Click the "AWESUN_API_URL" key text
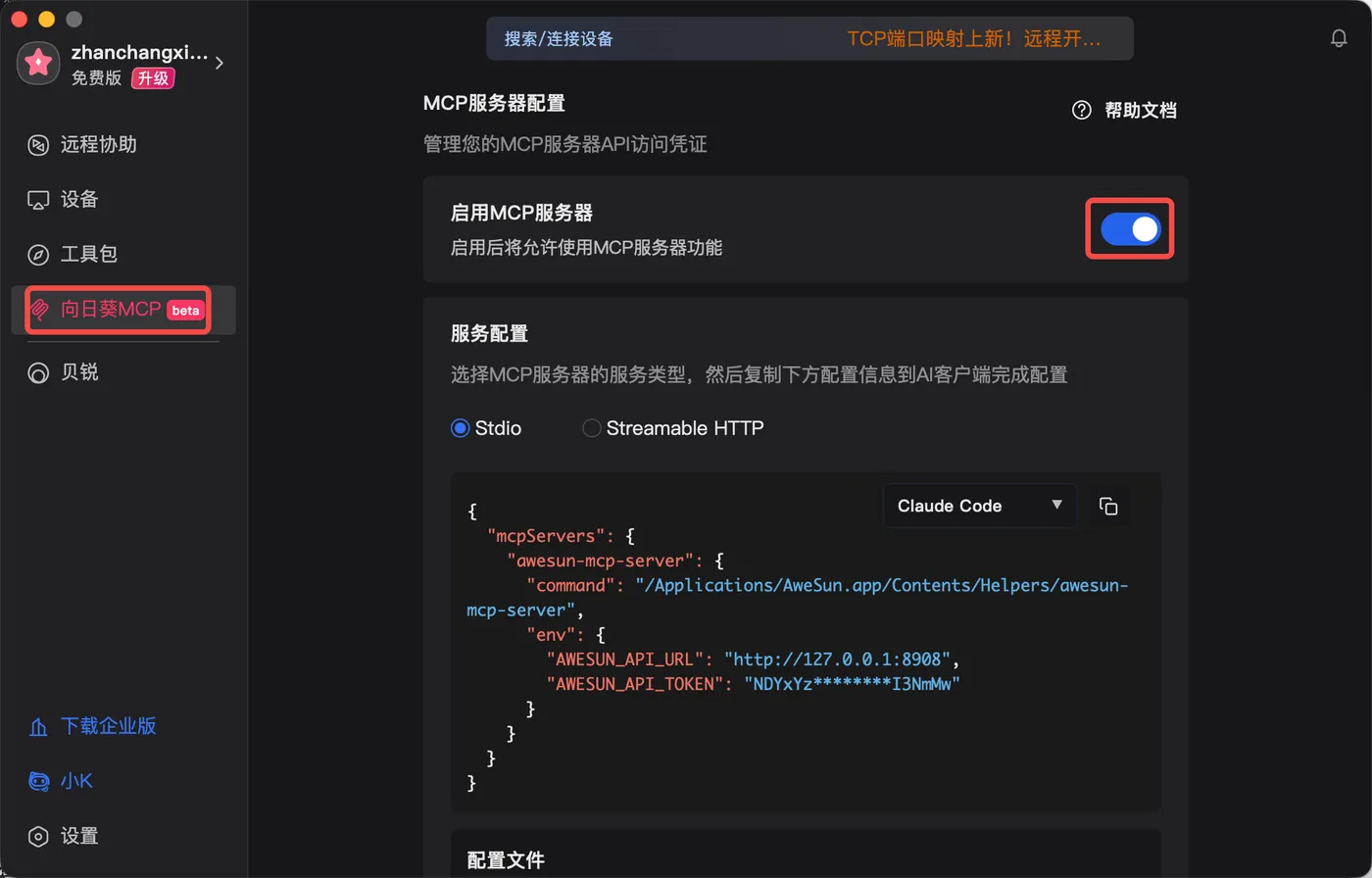The height and width of the screenshot is (878, 1372). (626, 658)
